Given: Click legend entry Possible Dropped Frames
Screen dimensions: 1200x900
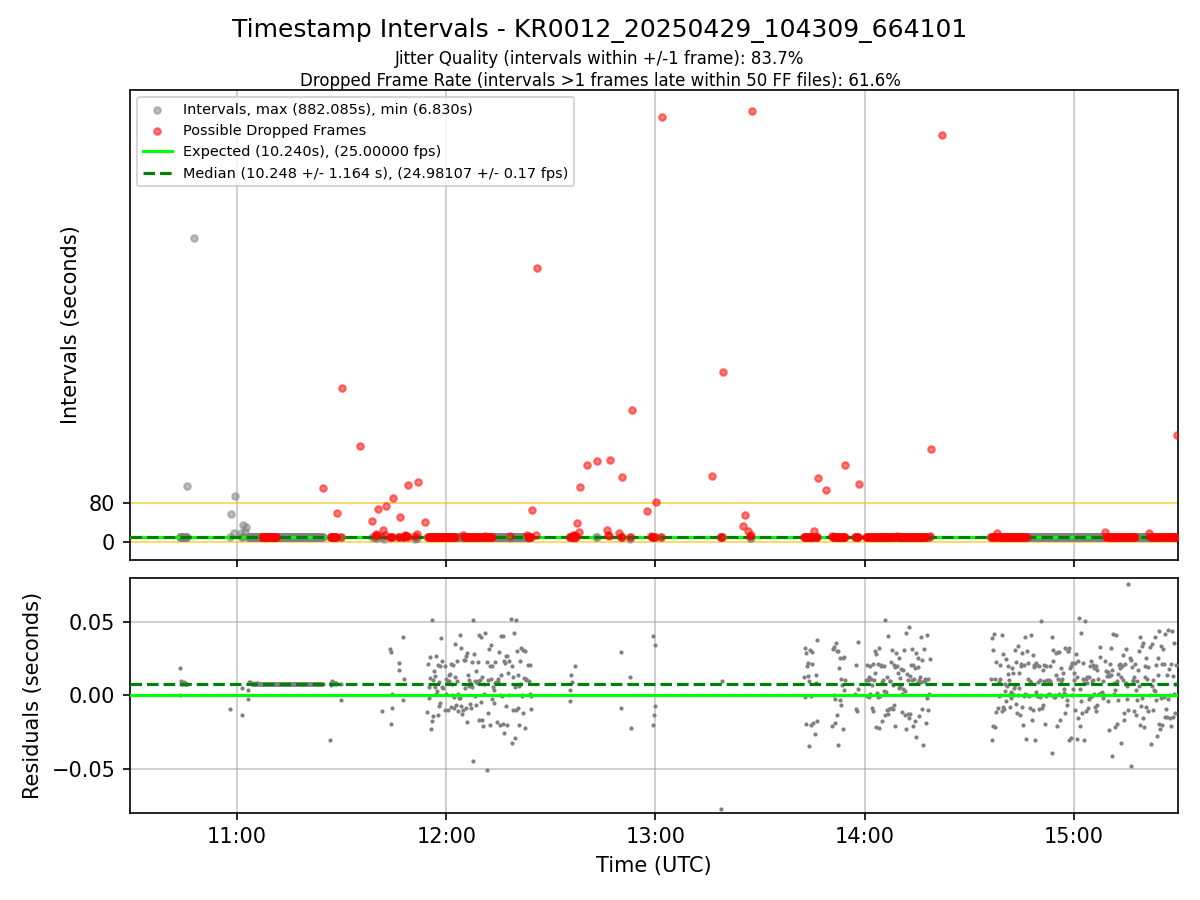Looking at the screenshot, I should tap(274, 130).
